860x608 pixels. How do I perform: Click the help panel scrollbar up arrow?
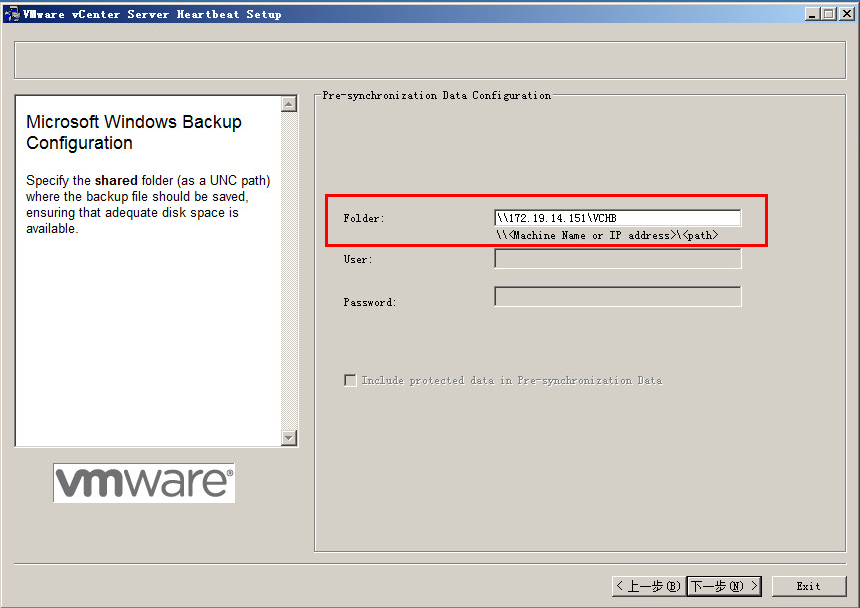(x=289, y=104)
